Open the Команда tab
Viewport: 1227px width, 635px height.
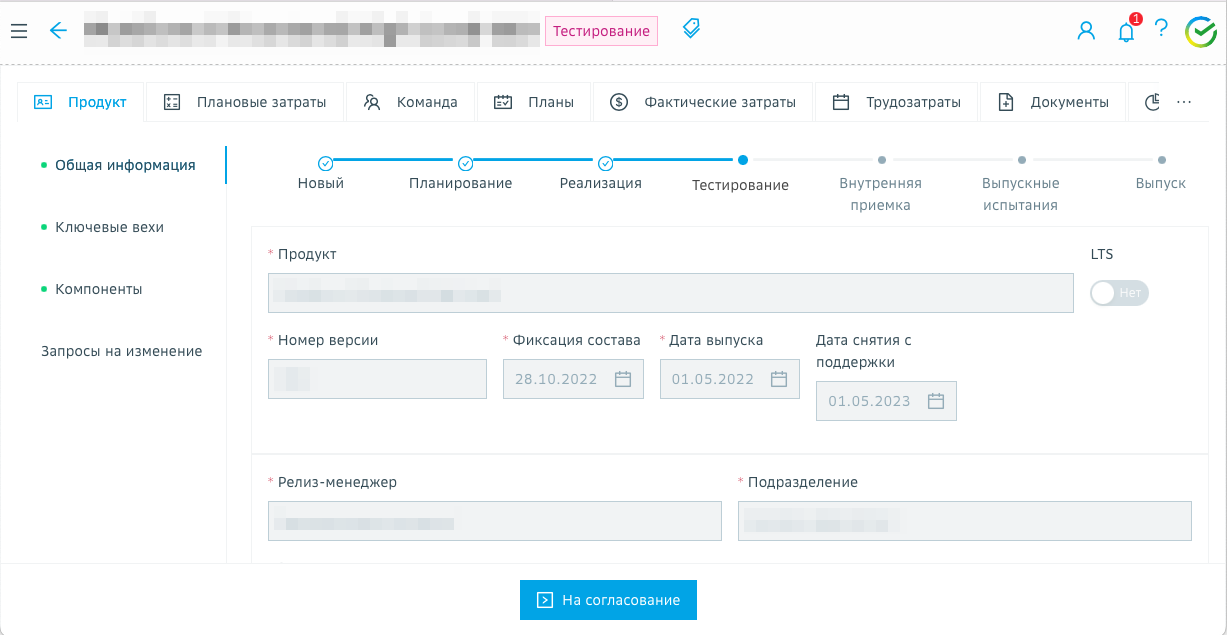click(x=410, y=102)
